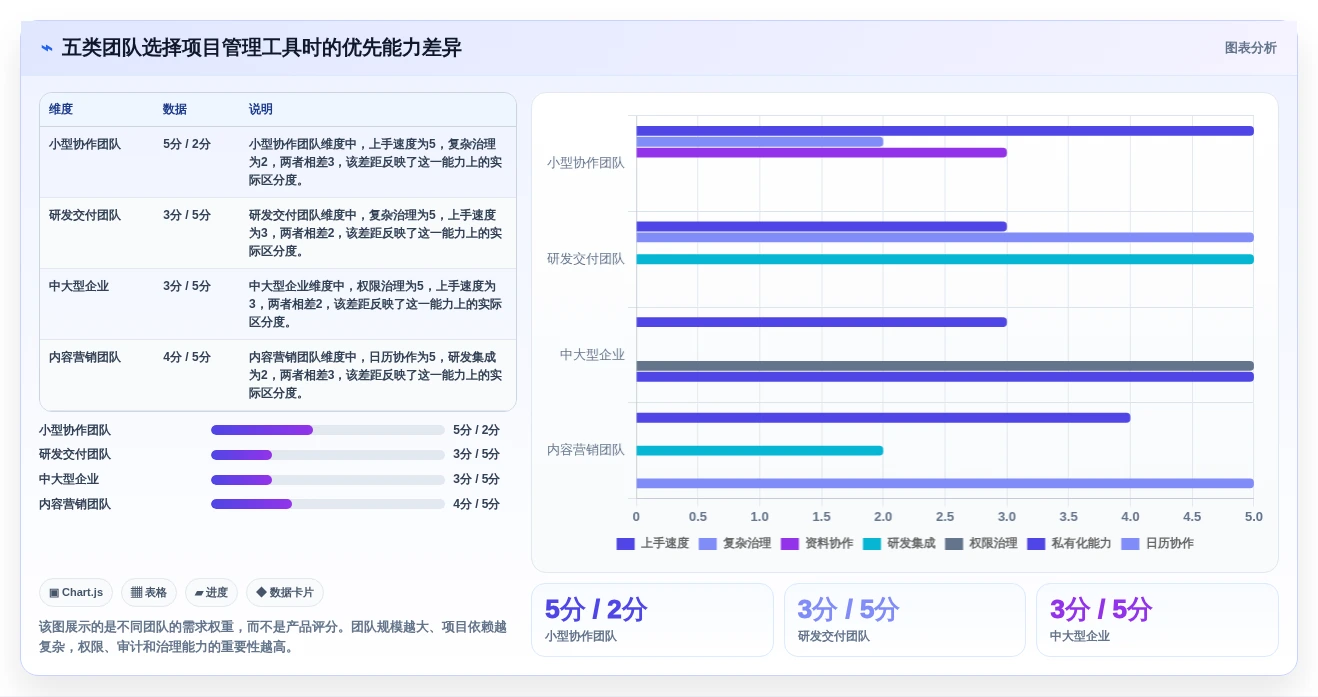Click 内容营销团队 progress bar
1318x697 pixels.
tap(328, 504)
